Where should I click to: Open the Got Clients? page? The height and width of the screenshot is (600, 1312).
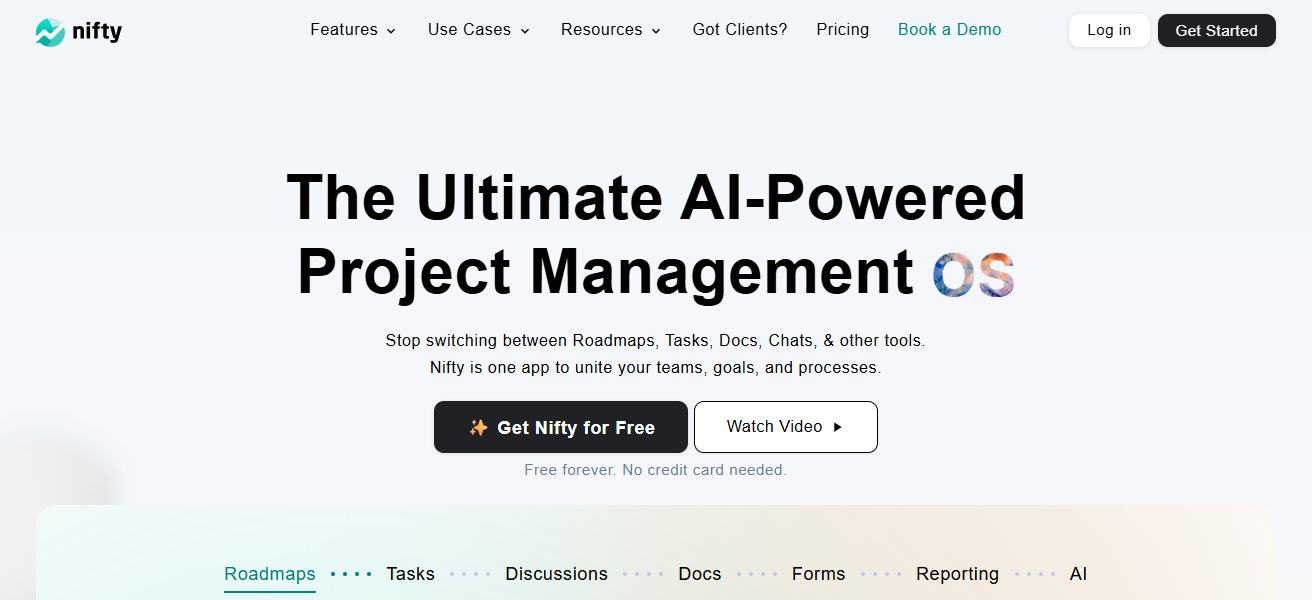click(x=739, y=30)
